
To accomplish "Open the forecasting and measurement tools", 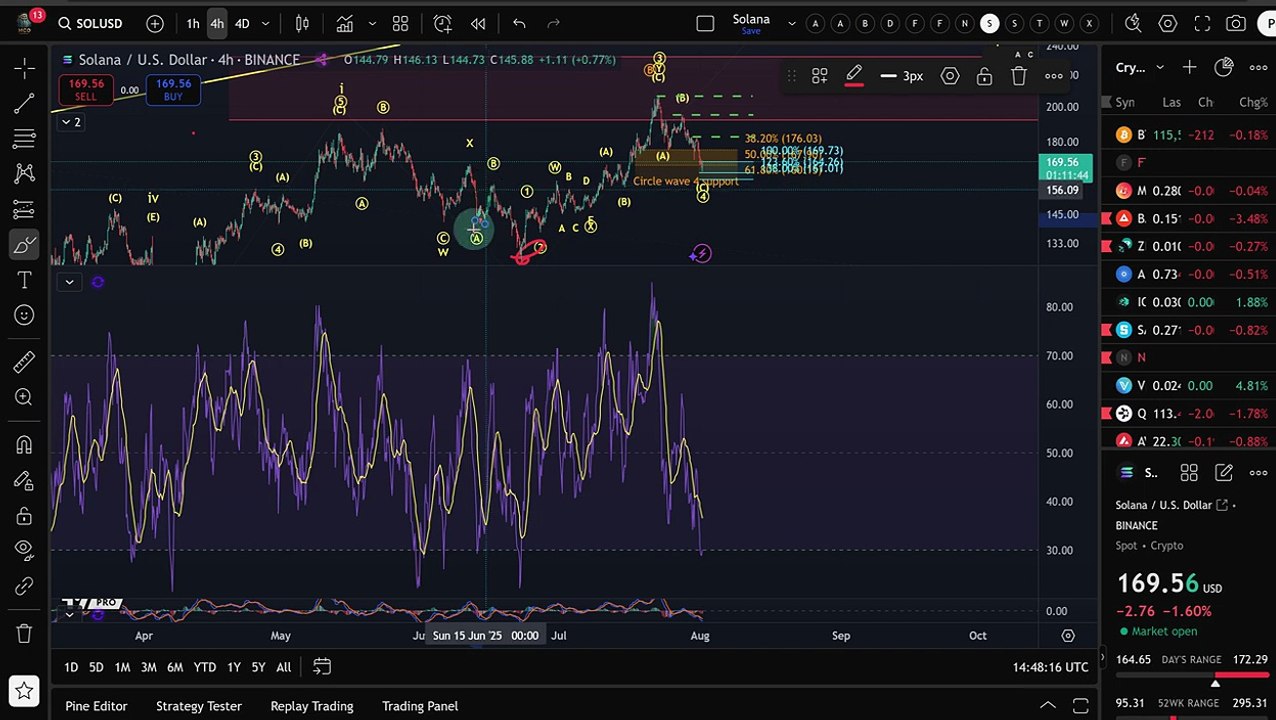I will 25,209.
